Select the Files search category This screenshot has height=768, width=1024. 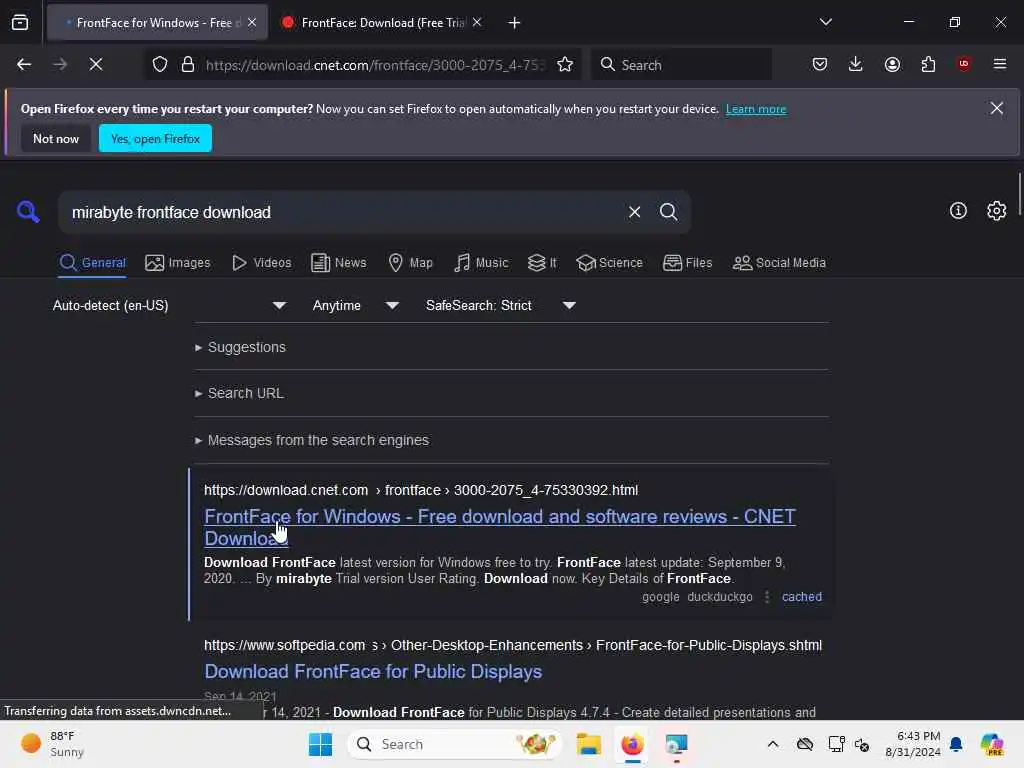[688, 263]
